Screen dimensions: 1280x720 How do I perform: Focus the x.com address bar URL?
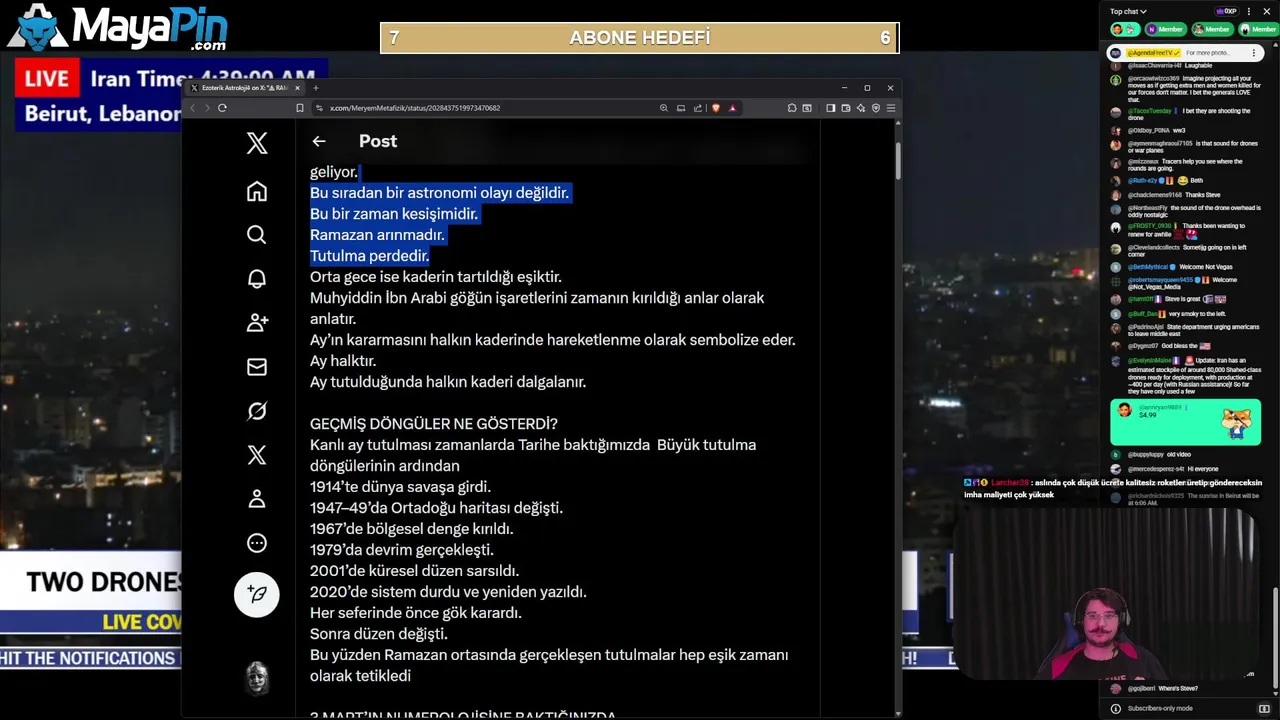tap(415, 108)
